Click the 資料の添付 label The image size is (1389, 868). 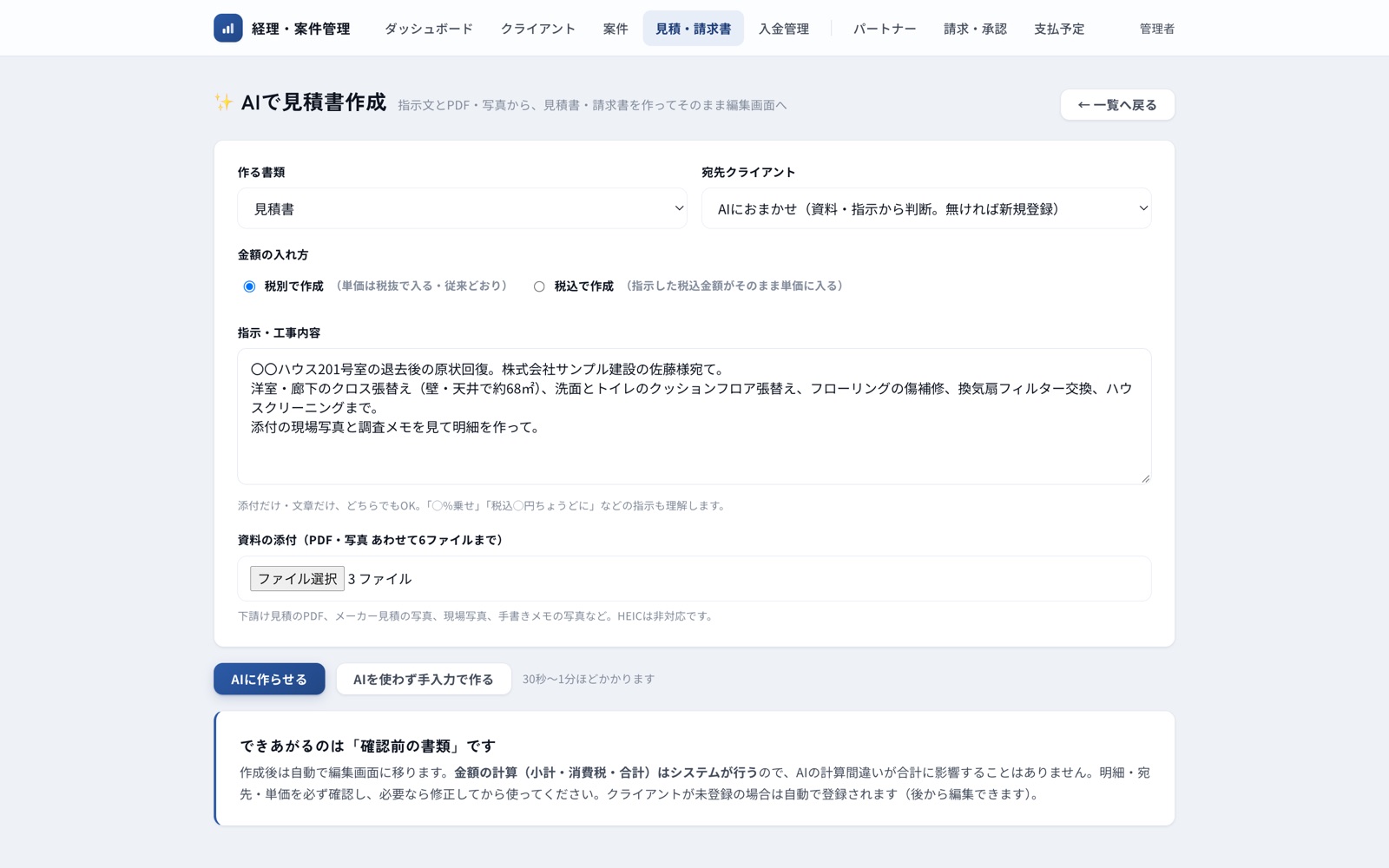point(370,540)
